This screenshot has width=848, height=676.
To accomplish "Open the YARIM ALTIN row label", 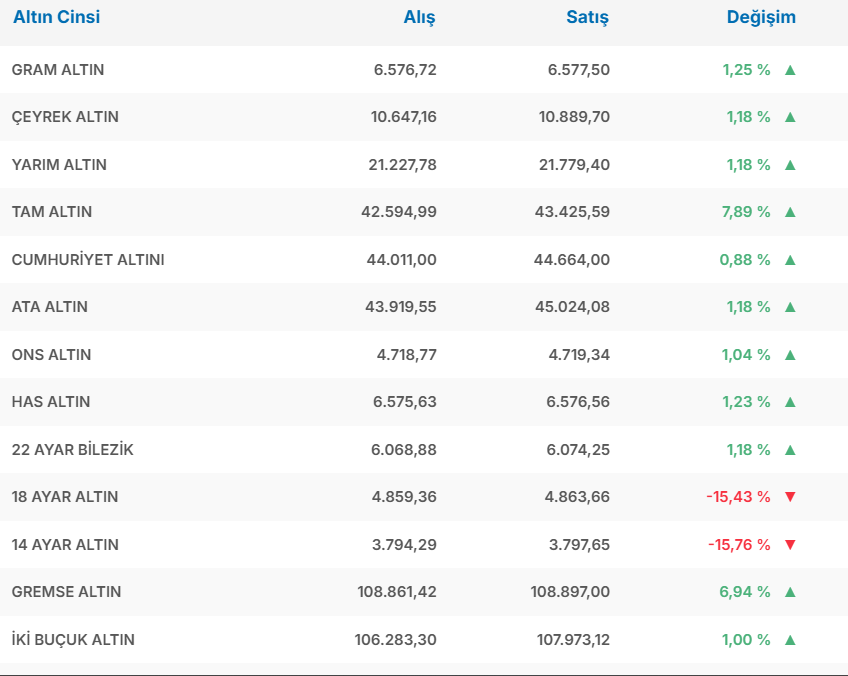I will [x=59, y=165].
